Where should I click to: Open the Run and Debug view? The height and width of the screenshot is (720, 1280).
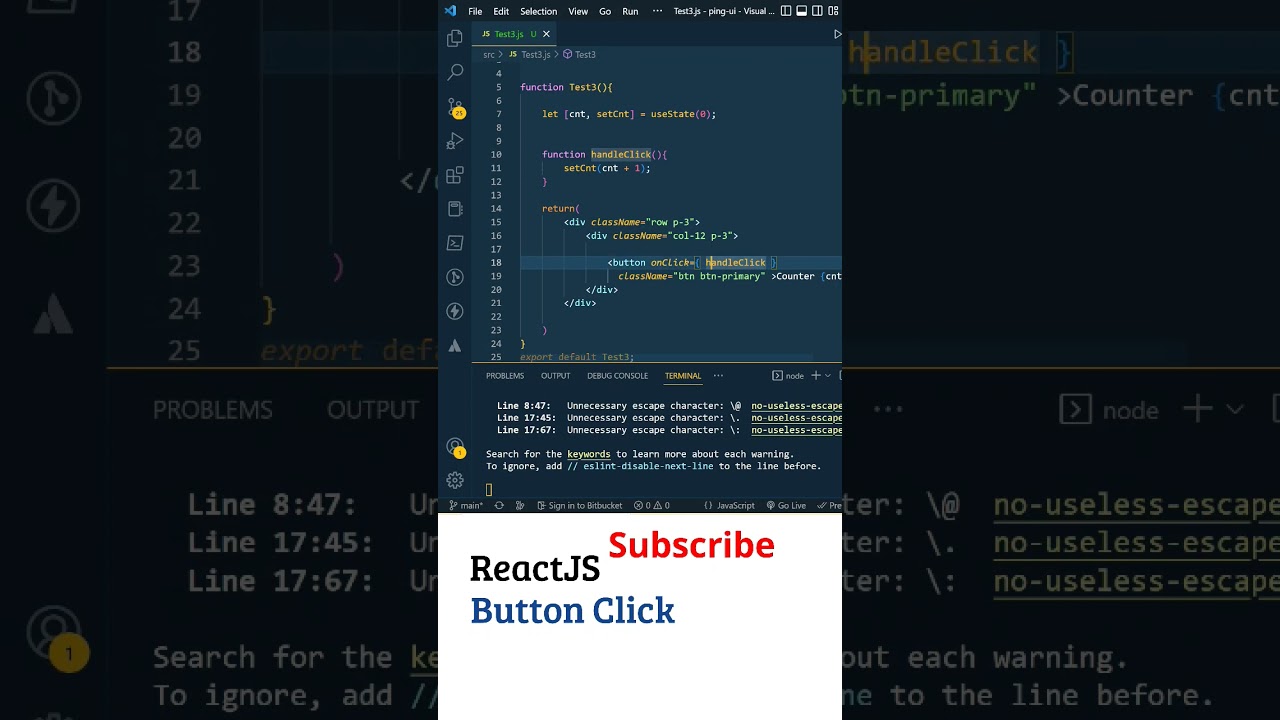point(455,141)
